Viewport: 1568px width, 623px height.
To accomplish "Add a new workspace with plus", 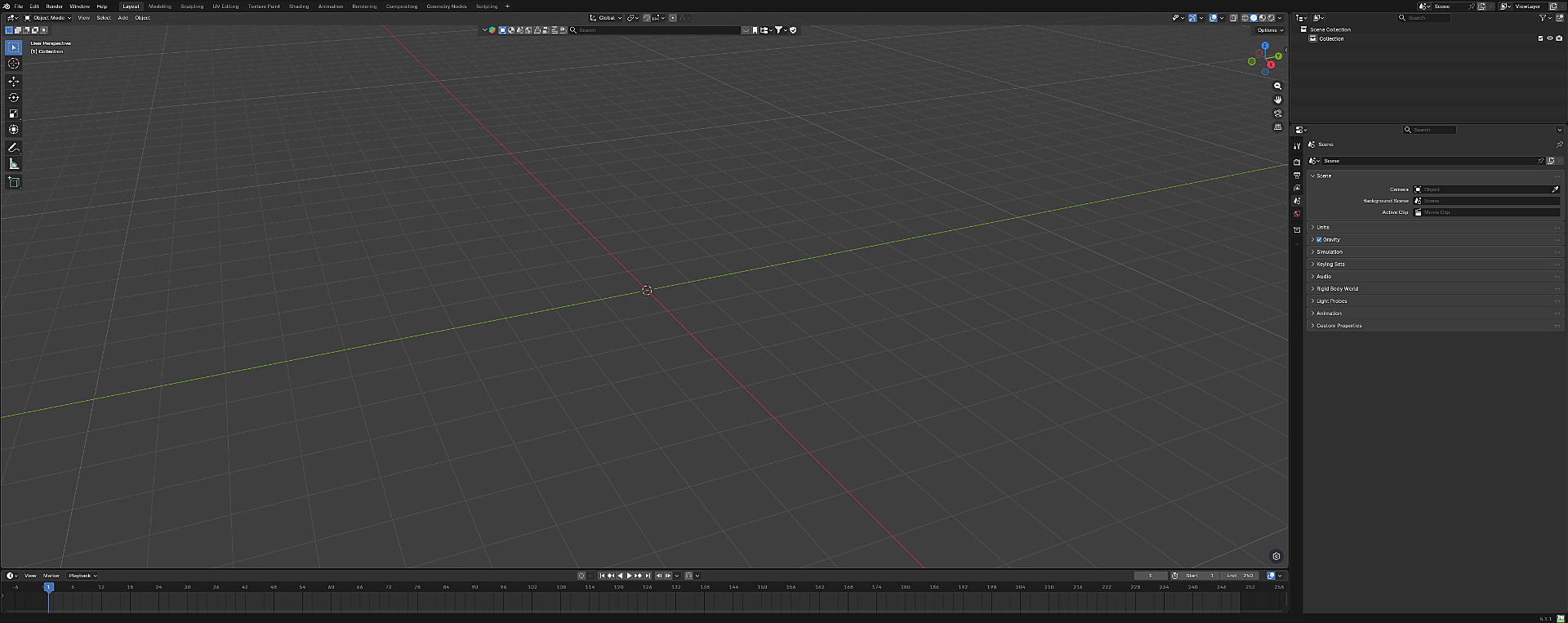I will pyautogui.click(x=507, y=7).
